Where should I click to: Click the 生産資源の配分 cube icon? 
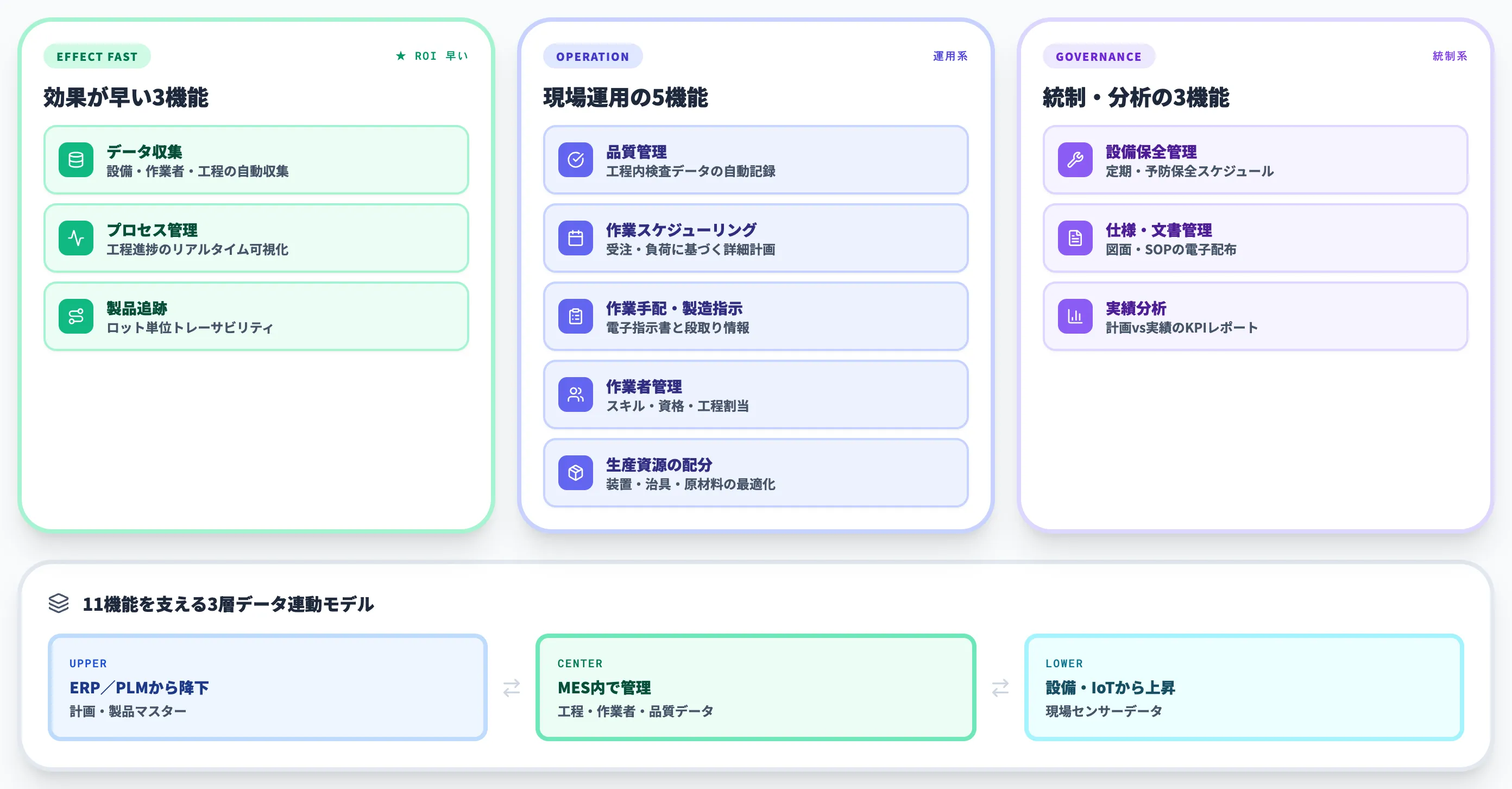576,473
